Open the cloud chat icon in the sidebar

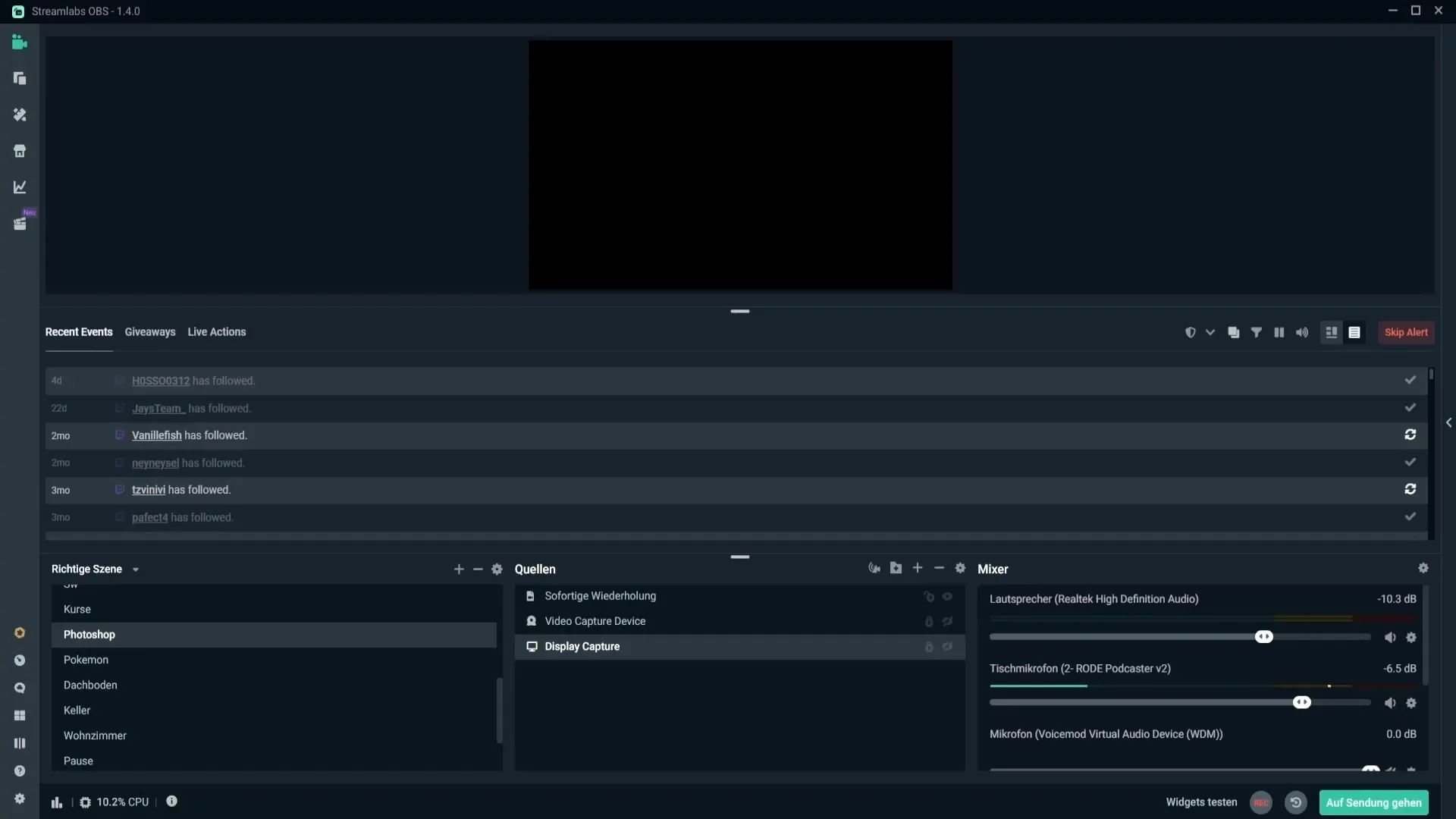20,689
